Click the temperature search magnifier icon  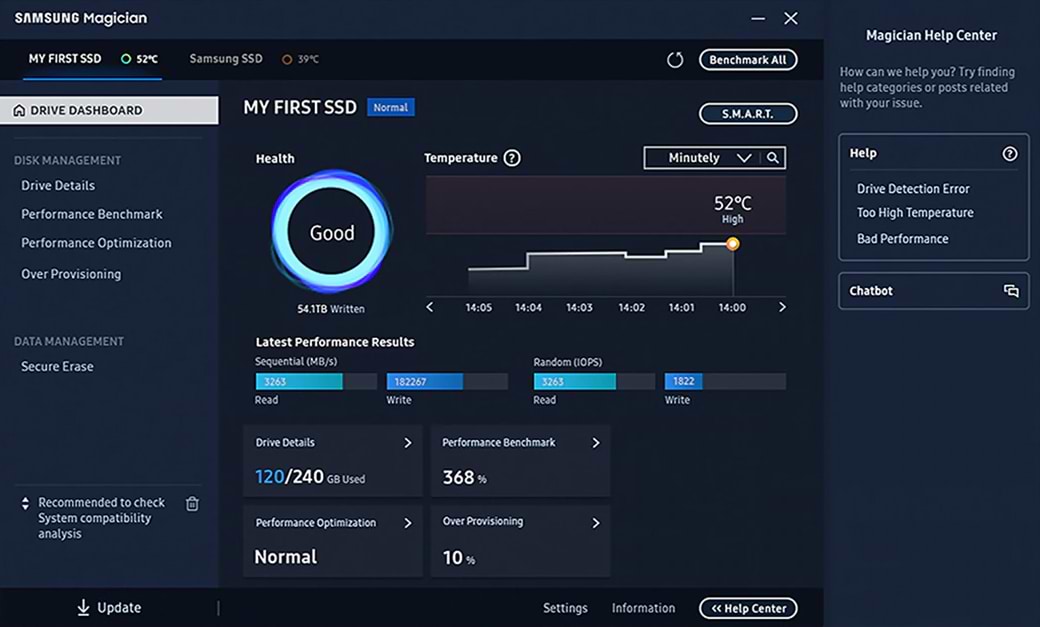click(x=773, y=158)
